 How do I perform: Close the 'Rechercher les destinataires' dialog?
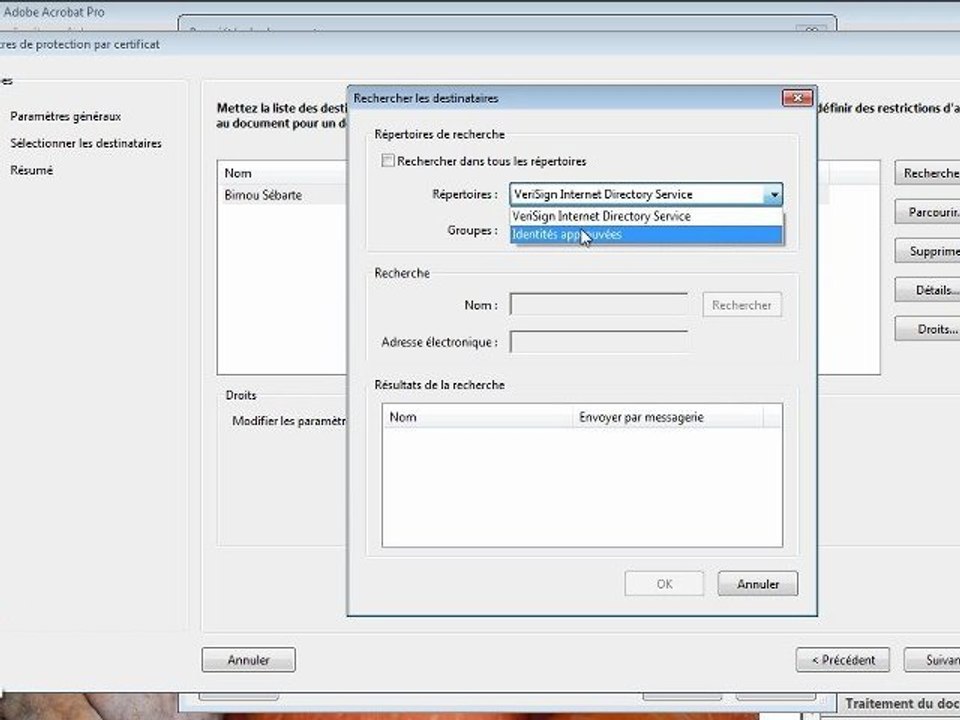pos(797,98)
